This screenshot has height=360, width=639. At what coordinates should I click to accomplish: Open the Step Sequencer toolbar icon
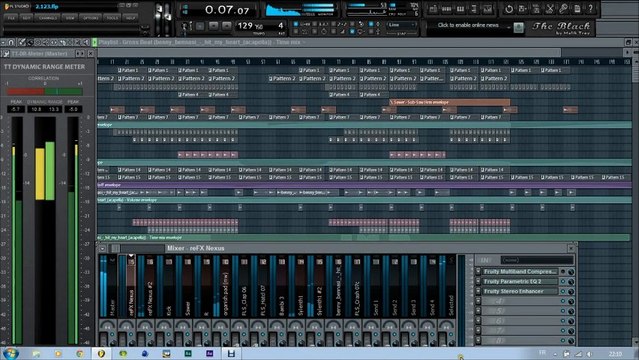point(447,9)
